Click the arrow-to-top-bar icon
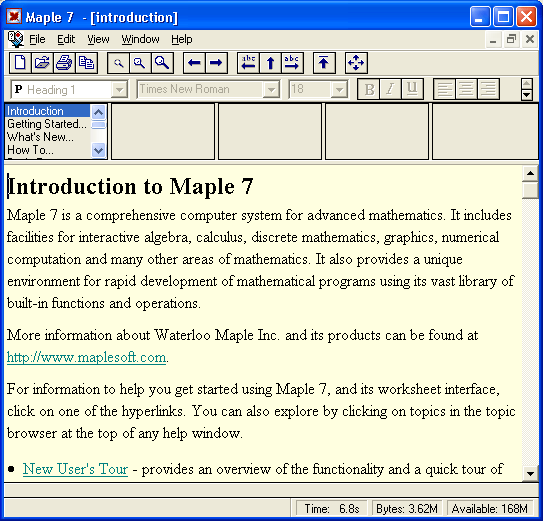This screenshot has height=521, width=543. pos(324,63)
